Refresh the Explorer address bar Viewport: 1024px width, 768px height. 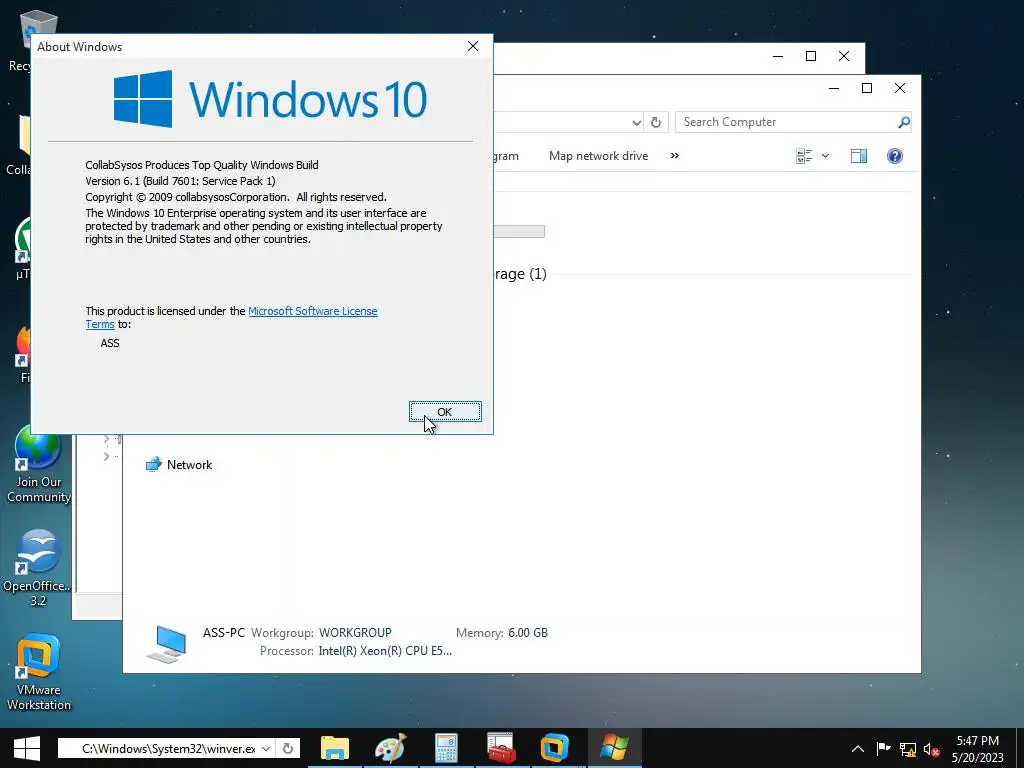coord(656,122)
